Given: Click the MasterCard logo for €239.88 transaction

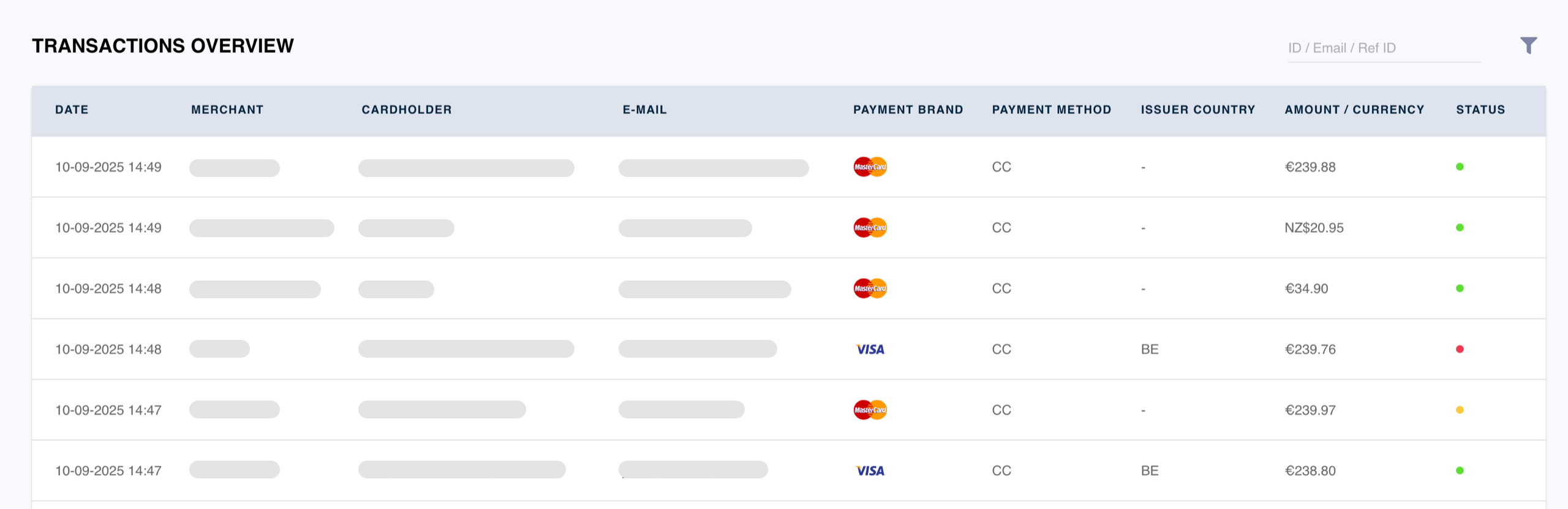Looking at the screenshot, I should point(870,167).
